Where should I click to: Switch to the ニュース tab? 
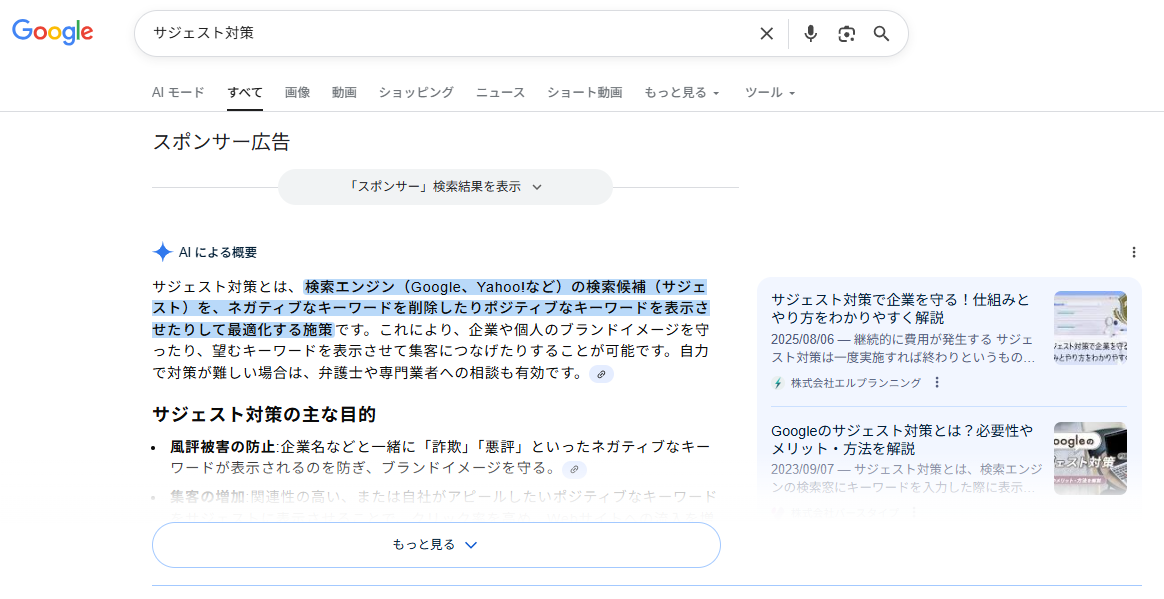pos(500,92)
